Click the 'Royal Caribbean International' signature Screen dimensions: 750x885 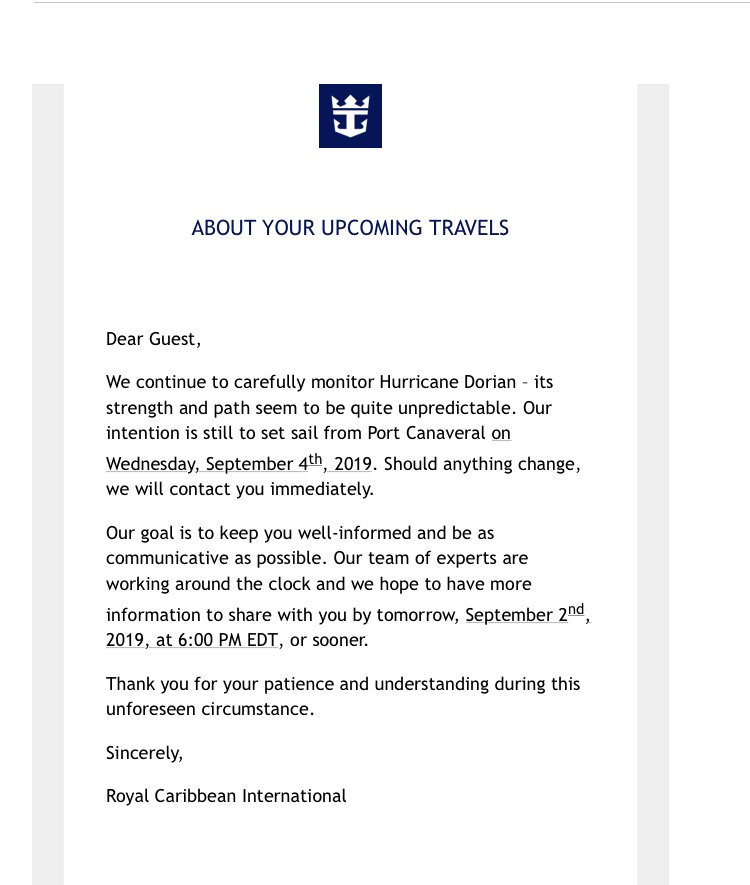point(226,796)
